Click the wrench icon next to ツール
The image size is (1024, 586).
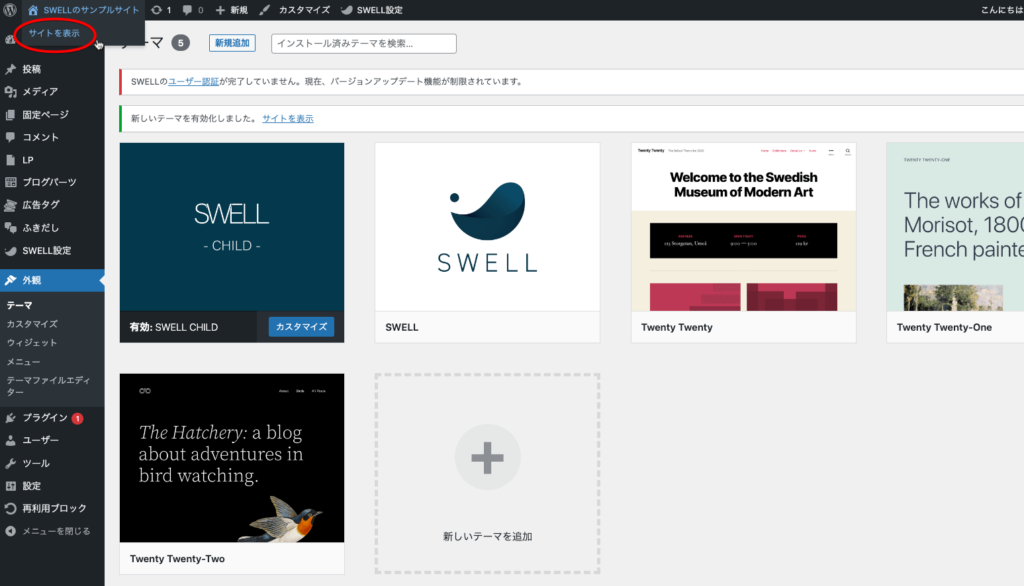[10, 464]
